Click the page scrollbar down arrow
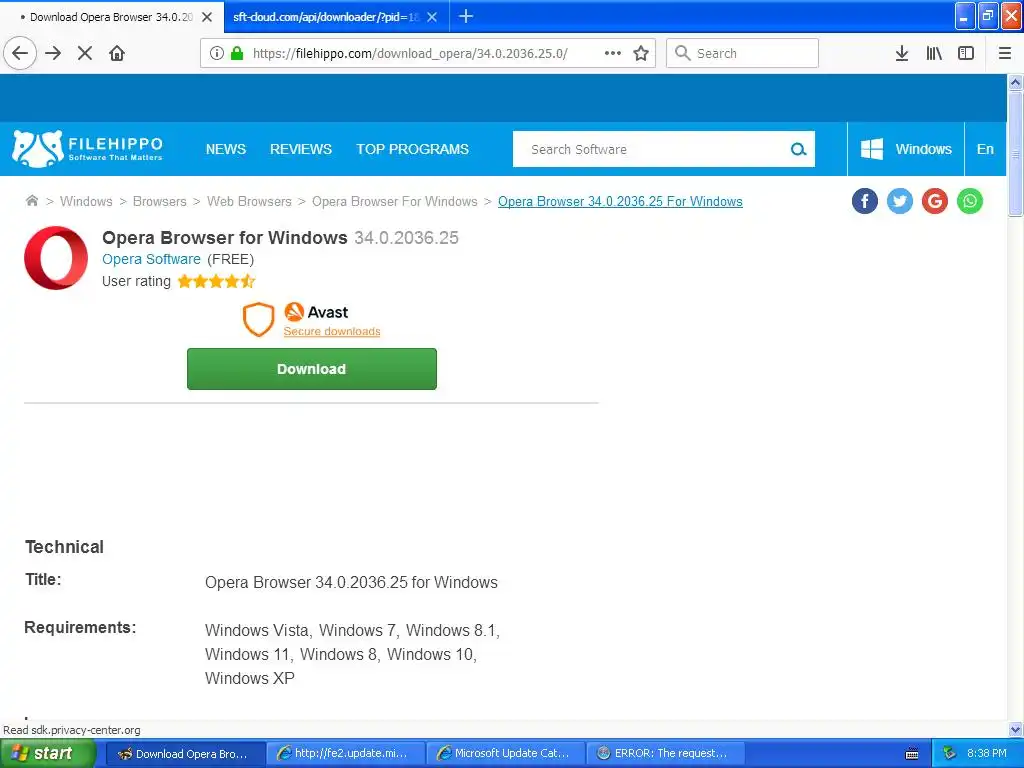 coord(1015,729)
